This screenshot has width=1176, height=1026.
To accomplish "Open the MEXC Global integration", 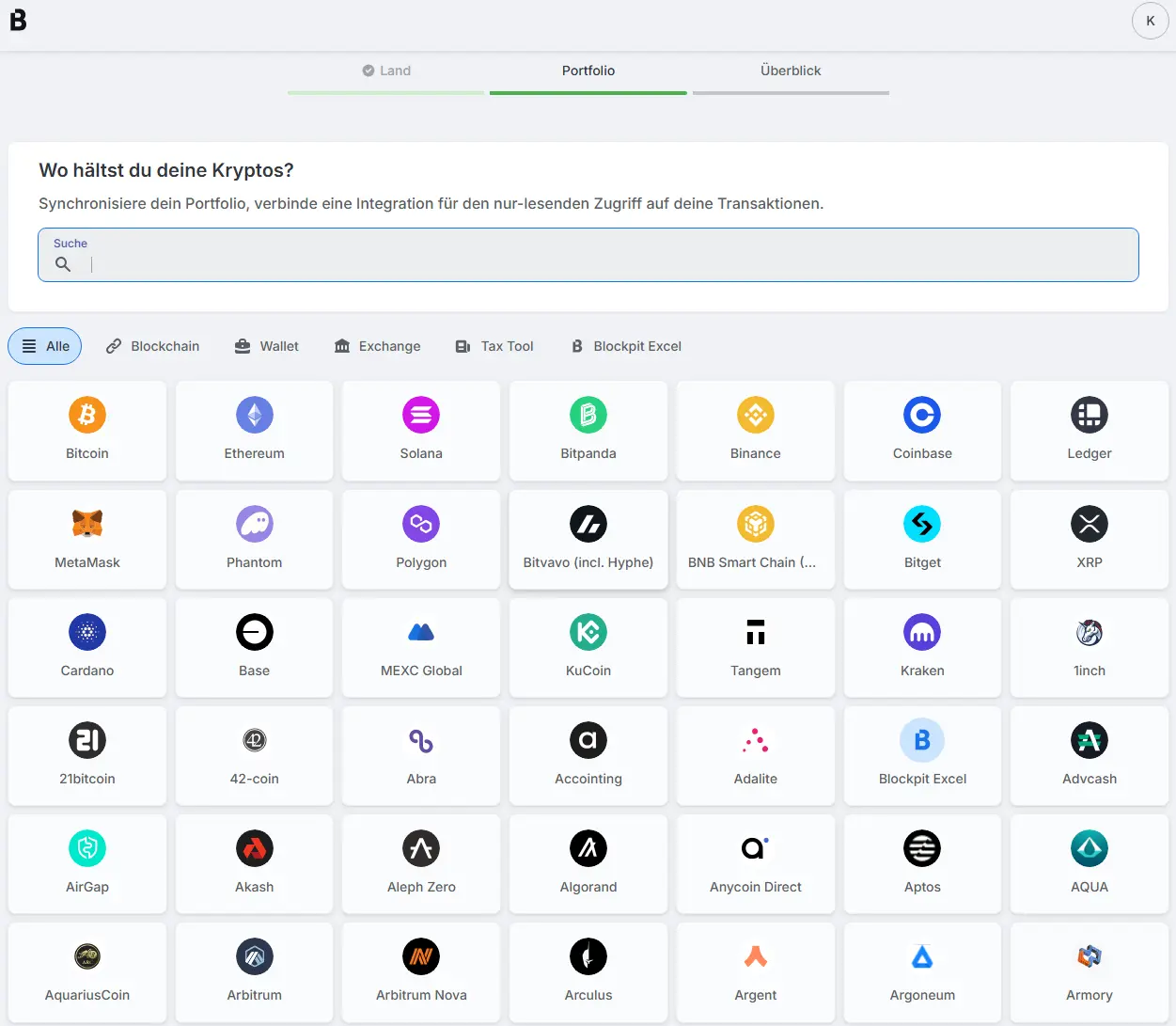I will pyautogui.click(x=421, y=648).
